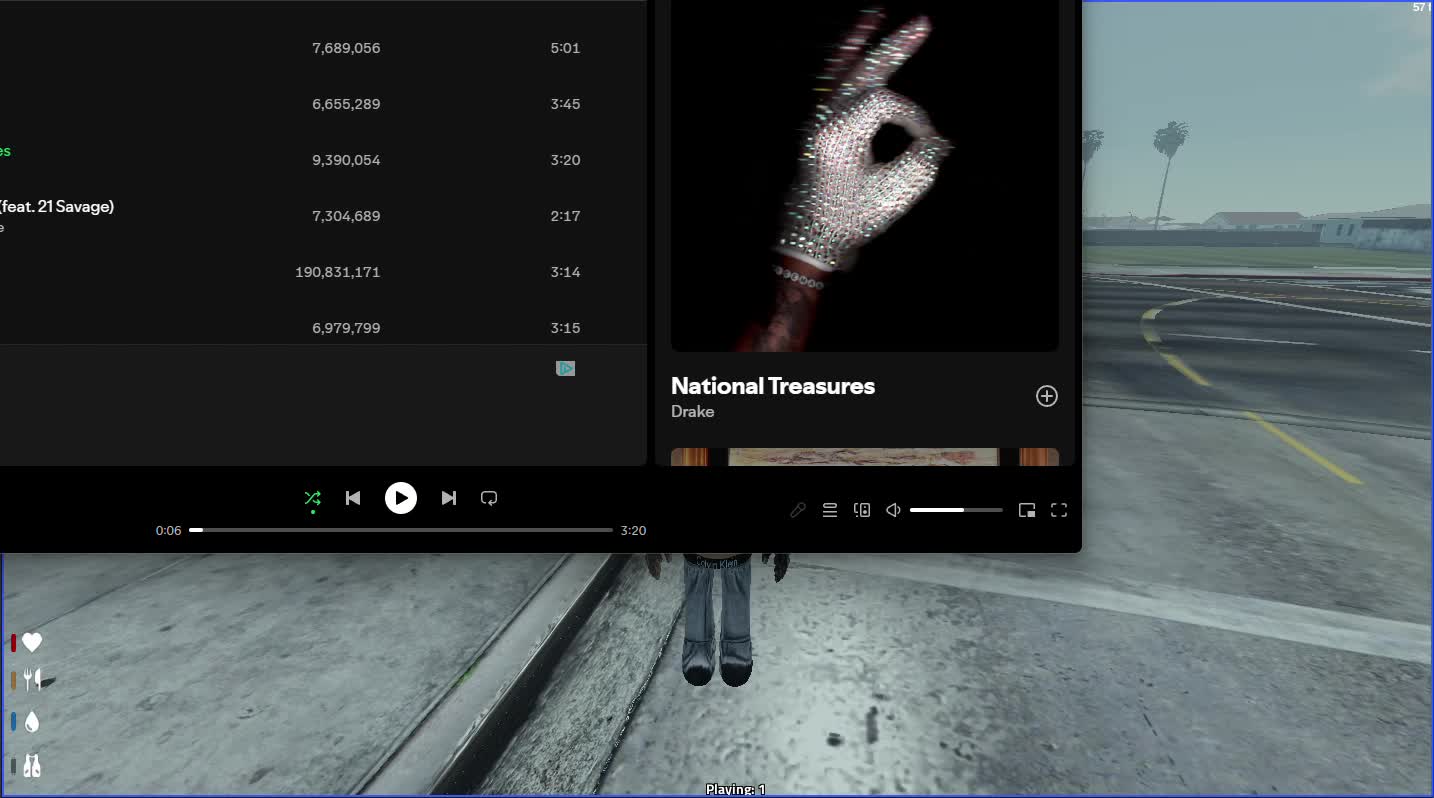Viewport: 1434px width, 798px height.
Task: Skip to the previous track
Action: coord(353,498)
